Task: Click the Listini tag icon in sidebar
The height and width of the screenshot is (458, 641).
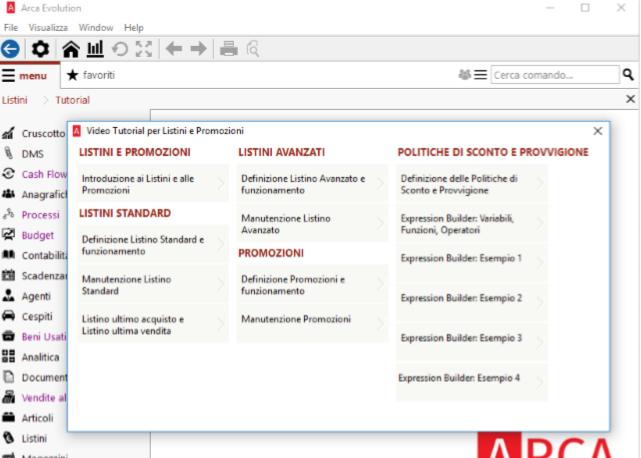Action: [8, 438]
